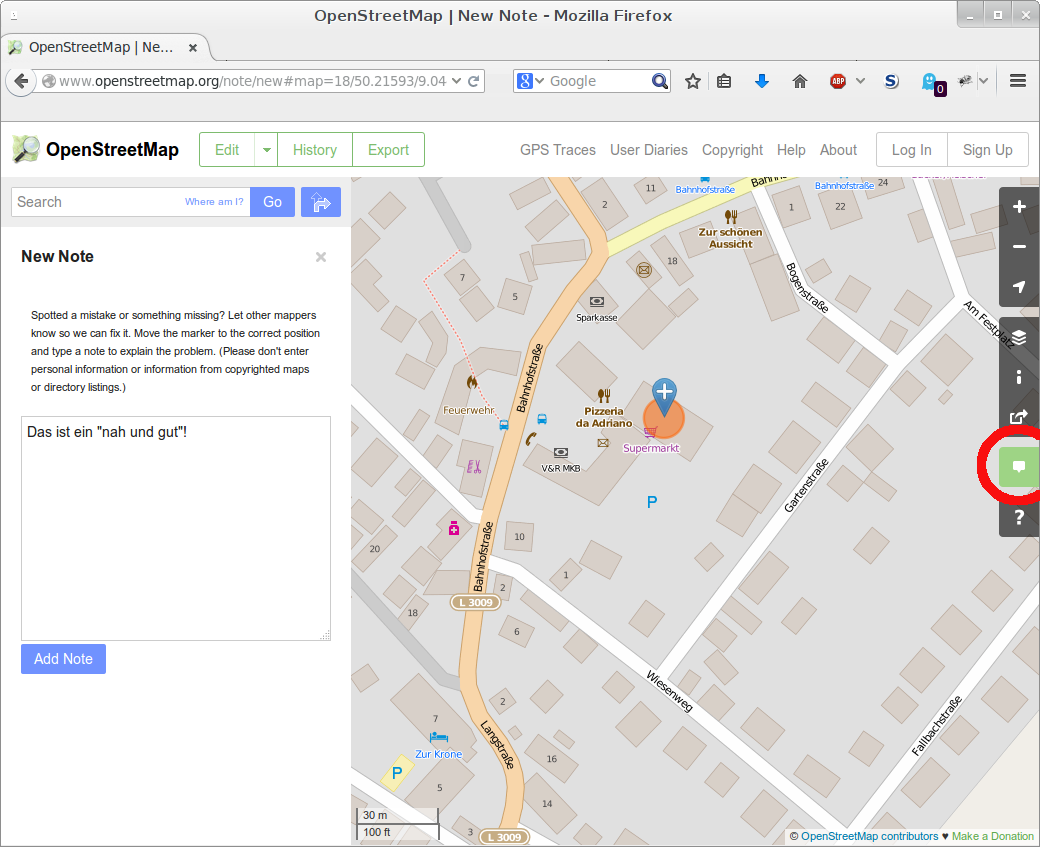Viewport: 1040px width, 847px height.
Task: Click the Firefox URL address field
Action: click(x=252, y=81)
